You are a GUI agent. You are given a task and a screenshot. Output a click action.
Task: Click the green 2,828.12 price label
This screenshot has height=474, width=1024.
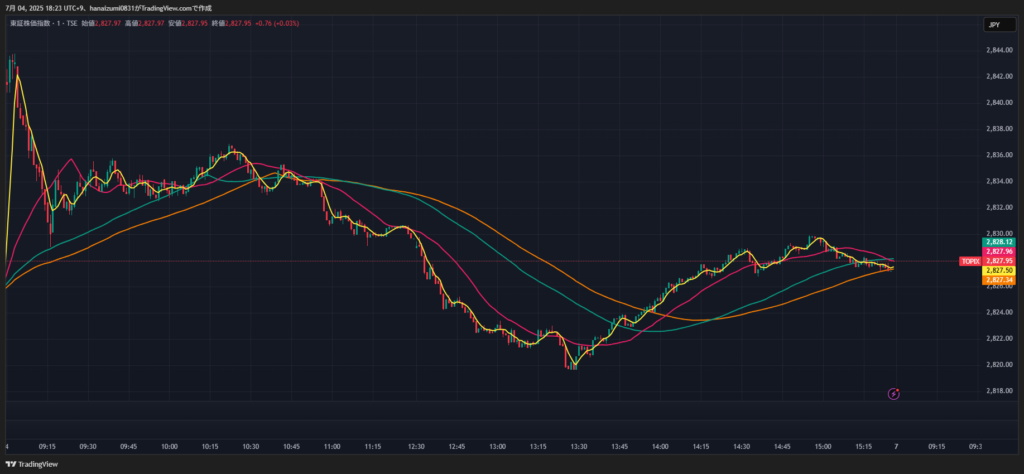(x=999, y=242)
